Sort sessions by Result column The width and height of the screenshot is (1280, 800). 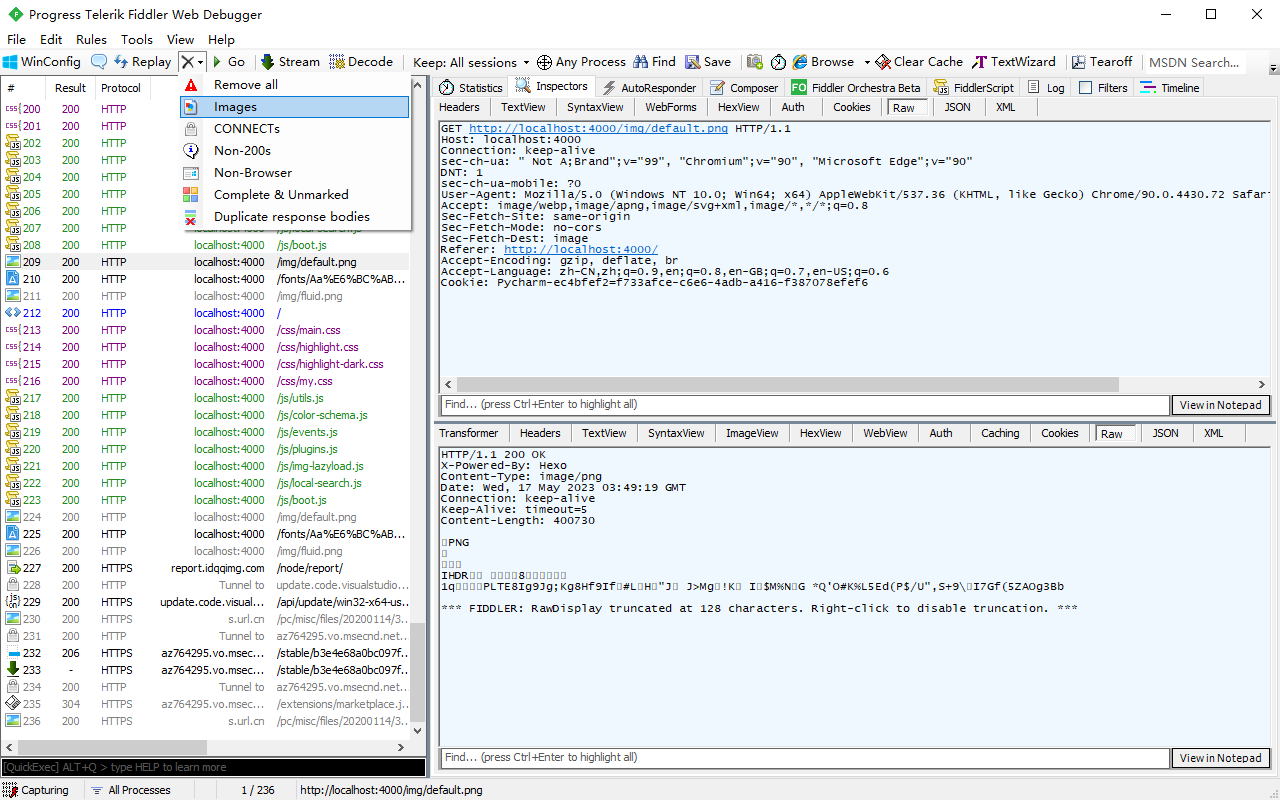tap(70, 88)
